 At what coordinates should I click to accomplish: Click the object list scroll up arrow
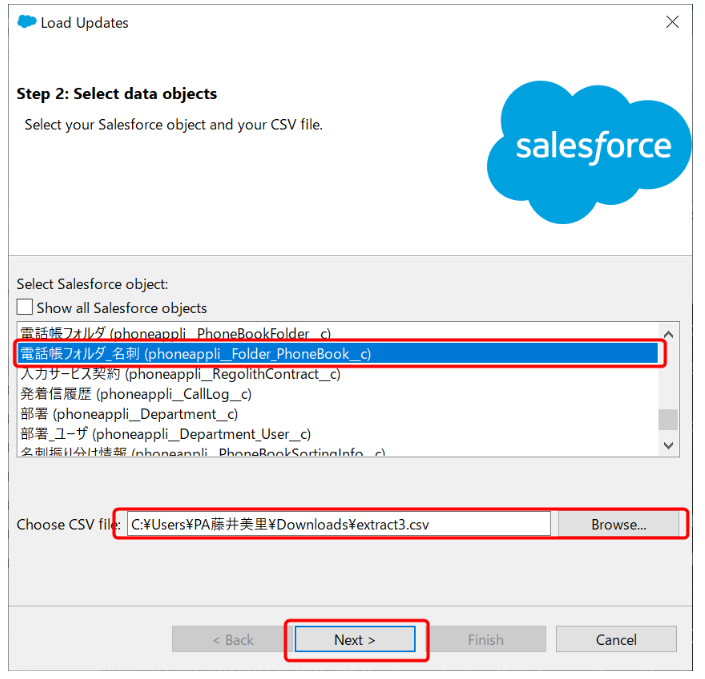(x=669, y=335)
